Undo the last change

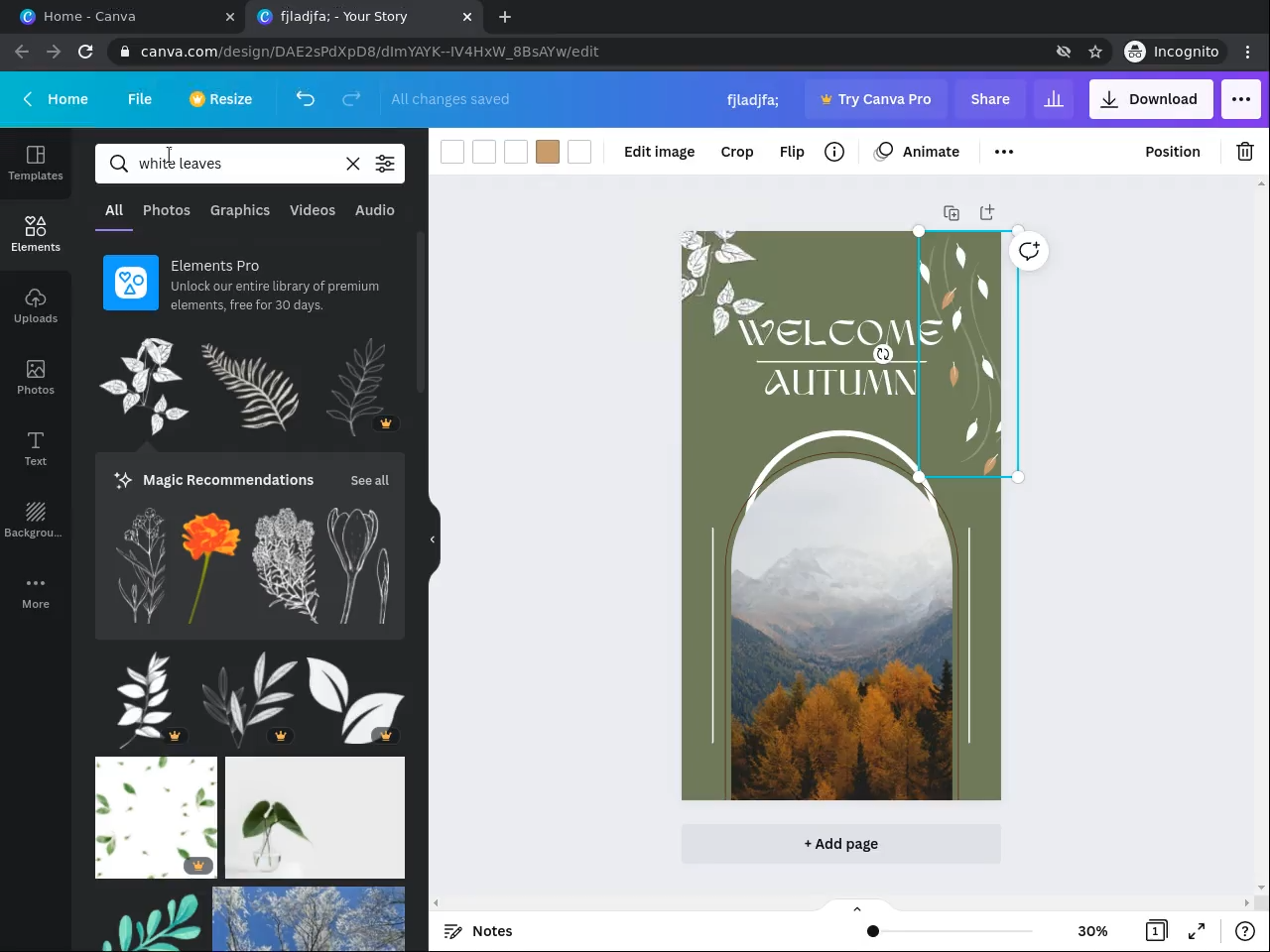pos(305,99)
